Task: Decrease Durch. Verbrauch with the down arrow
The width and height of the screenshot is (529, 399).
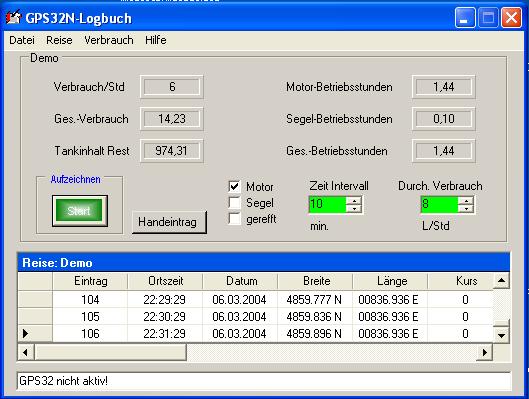Action: click(x=466, y=209)
